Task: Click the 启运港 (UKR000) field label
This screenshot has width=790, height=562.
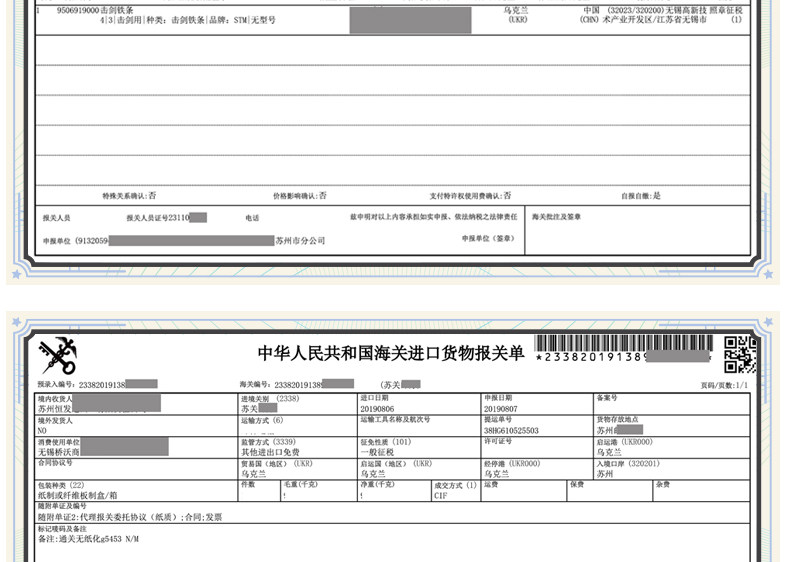Action: click(625, 442)
